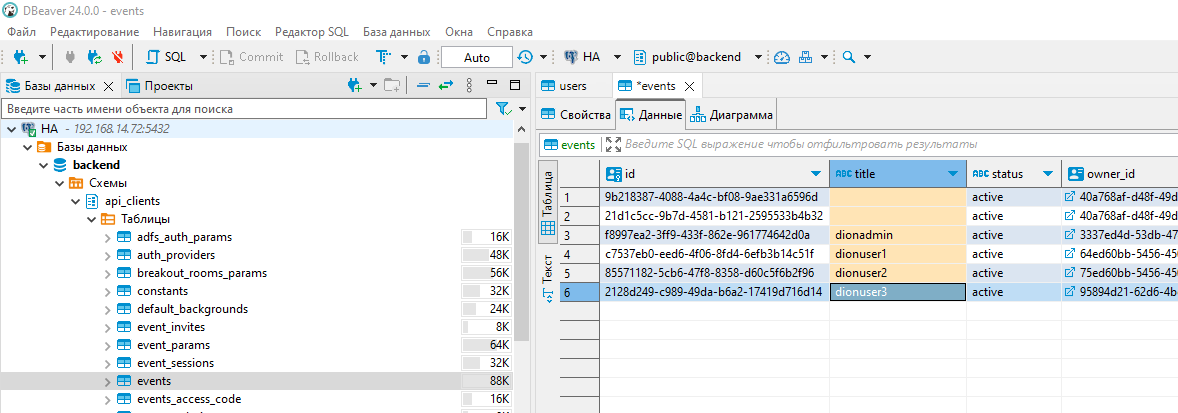Switch to Таблица vertical view tab
The image size is (1178, 413).
[548, 200]
